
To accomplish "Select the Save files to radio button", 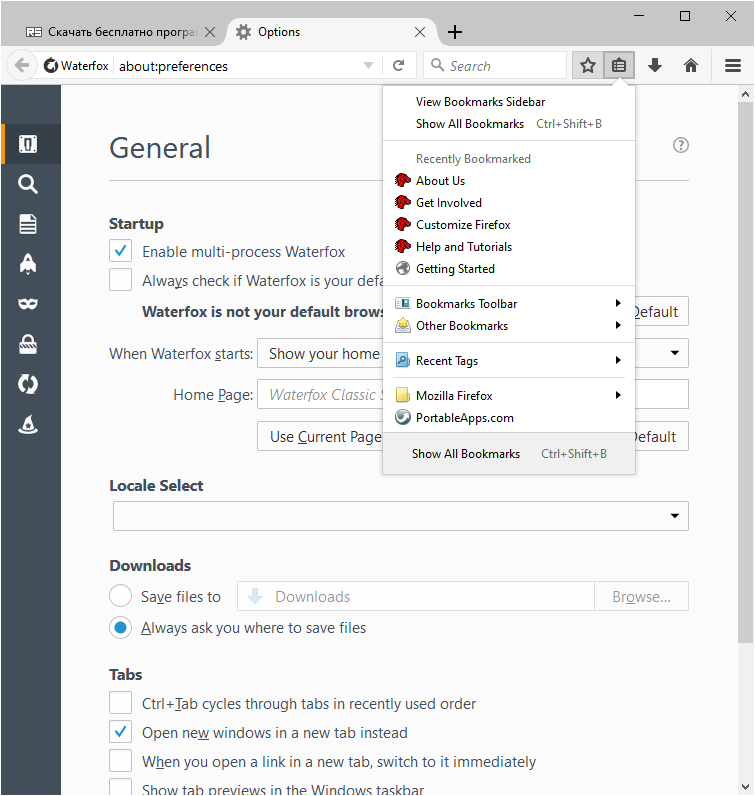I will click(x=121, y=596).
